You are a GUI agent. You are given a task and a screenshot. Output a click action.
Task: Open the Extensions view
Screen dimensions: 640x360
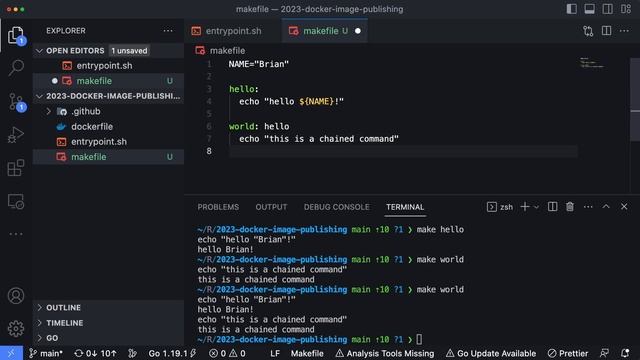point(16,168)
